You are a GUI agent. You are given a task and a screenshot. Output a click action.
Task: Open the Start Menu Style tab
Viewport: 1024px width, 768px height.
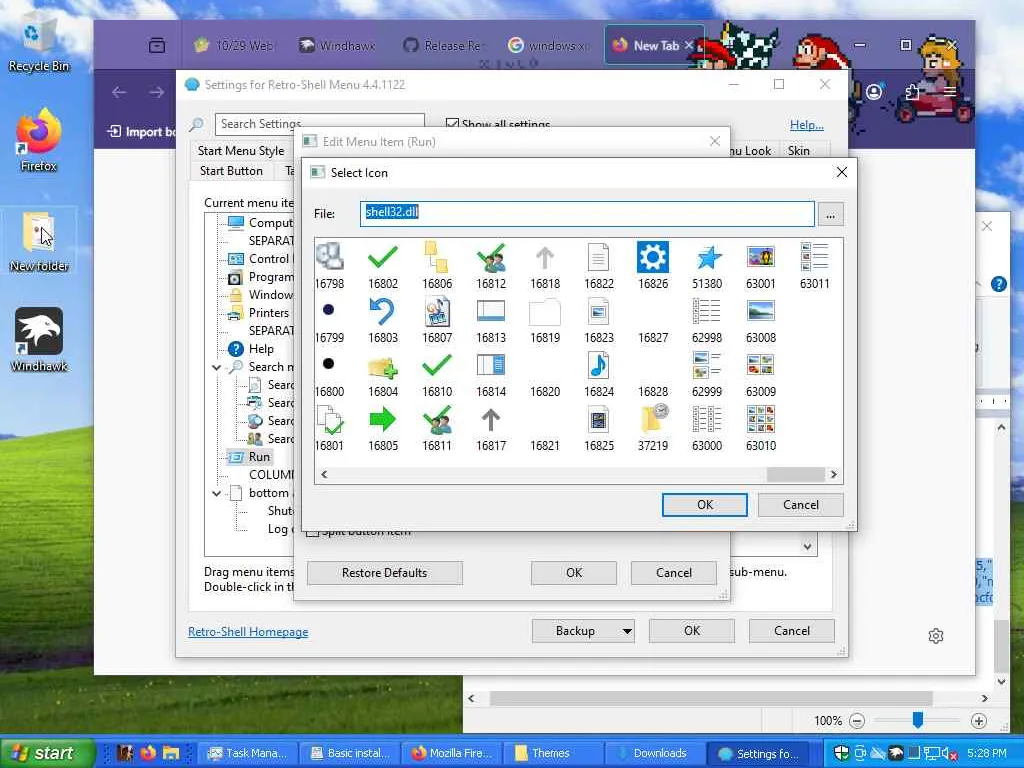[x=241, y=151]
